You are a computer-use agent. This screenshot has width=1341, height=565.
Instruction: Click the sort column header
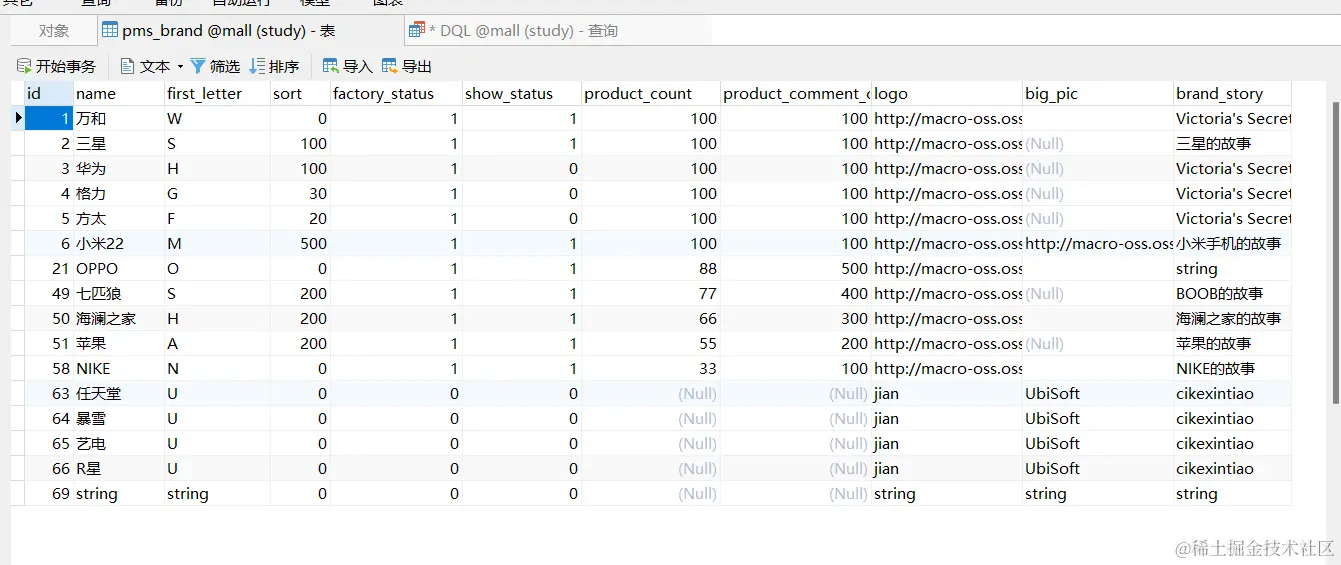pos(300,93)
